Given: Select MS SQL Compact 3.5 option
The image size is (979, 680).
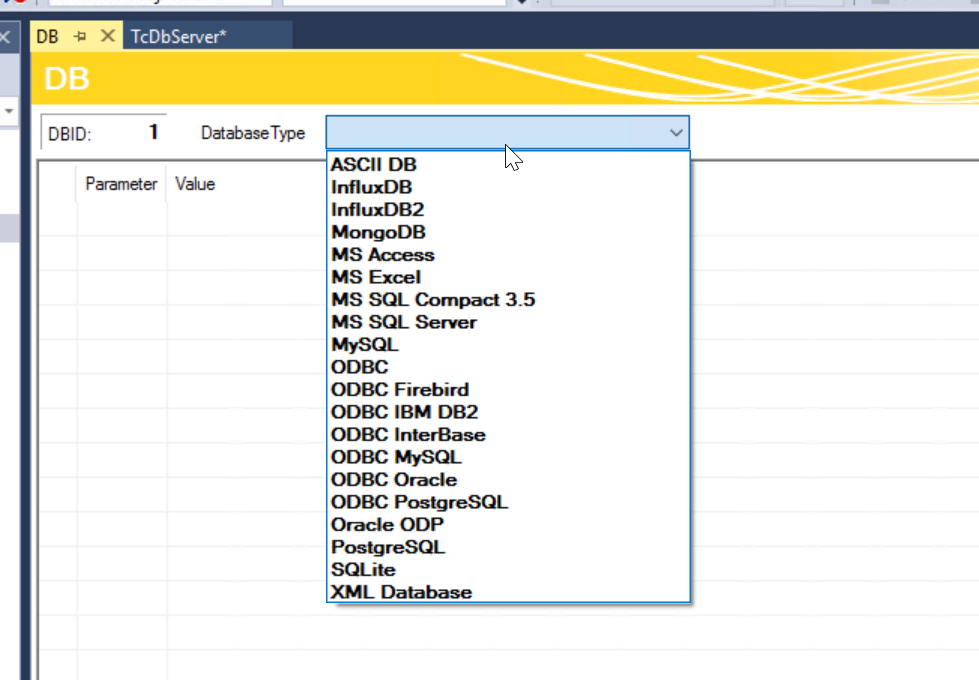Looking at the screenshot, I should [x=508, y=300].
